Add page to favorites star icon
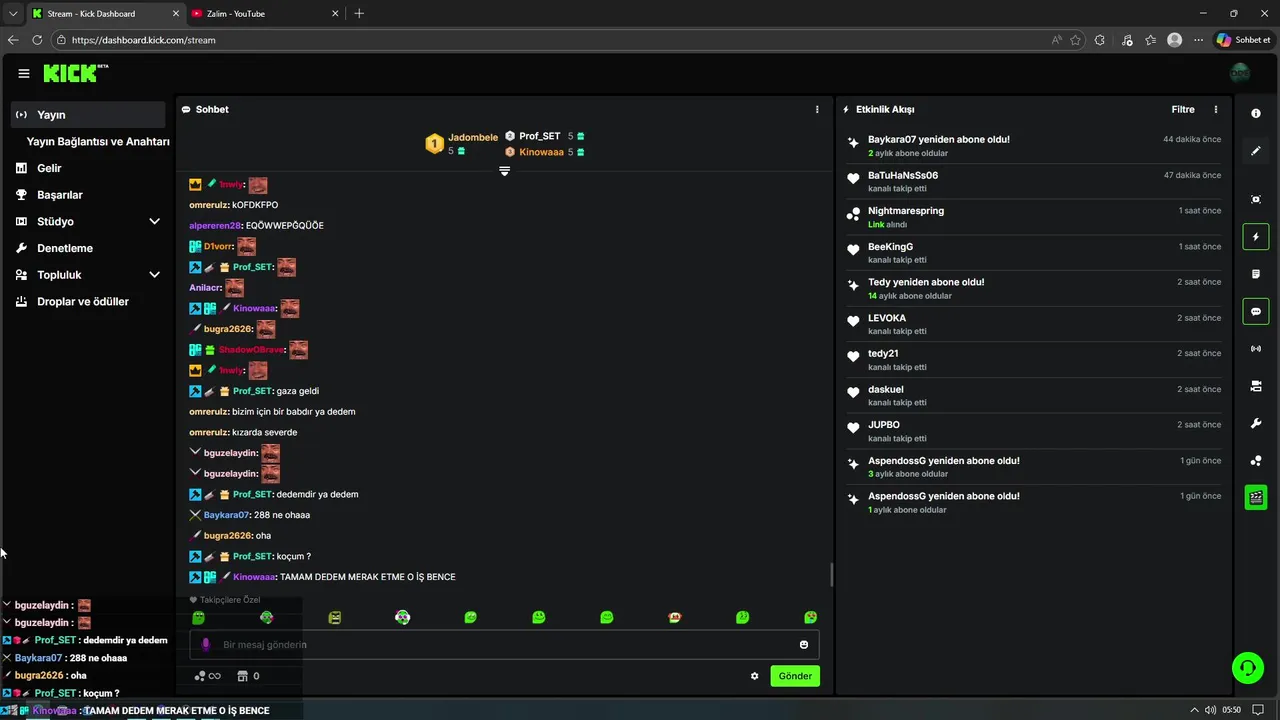Image resolution: width=1280 pixels, height=720 pixels. pos(1075,40)
